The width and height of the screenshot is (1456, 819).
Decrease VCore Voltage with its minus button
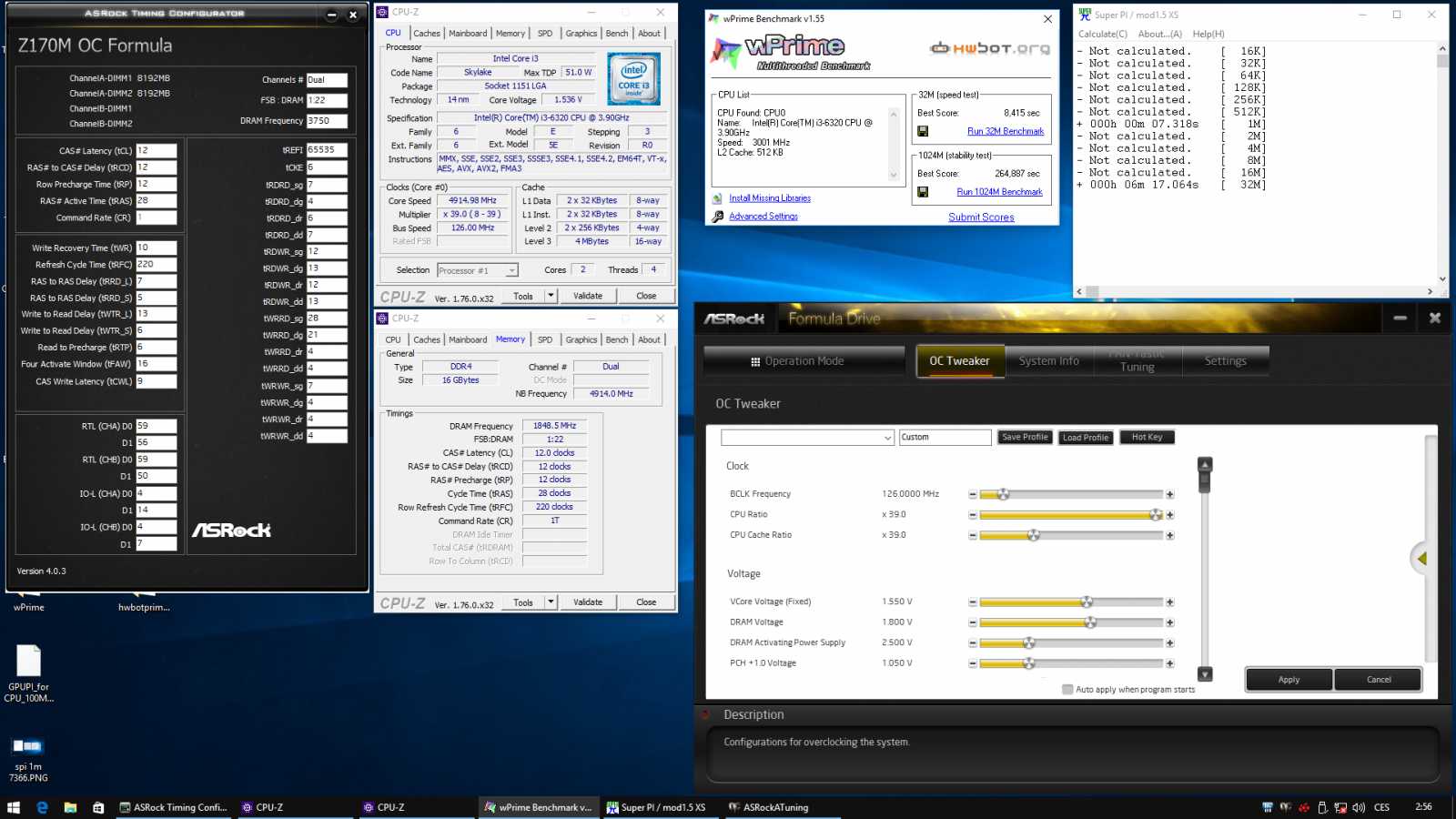point(973,602)
